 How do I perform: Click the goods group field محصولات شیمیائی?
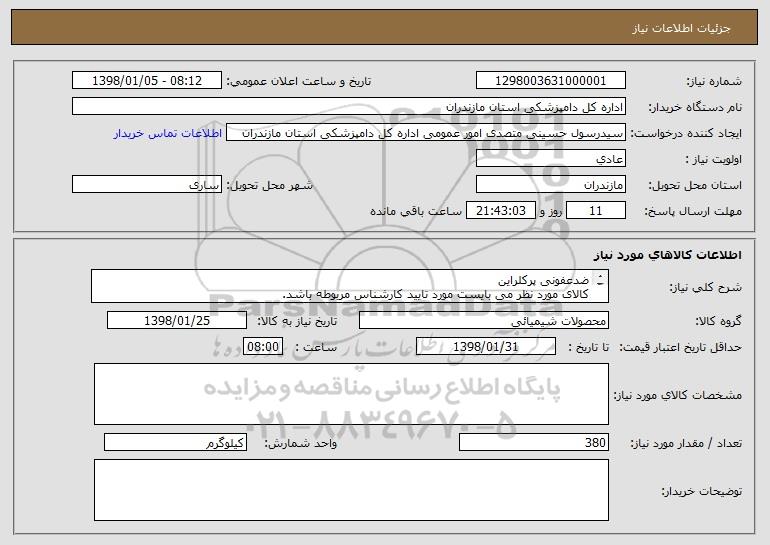(x=484, y=321)
